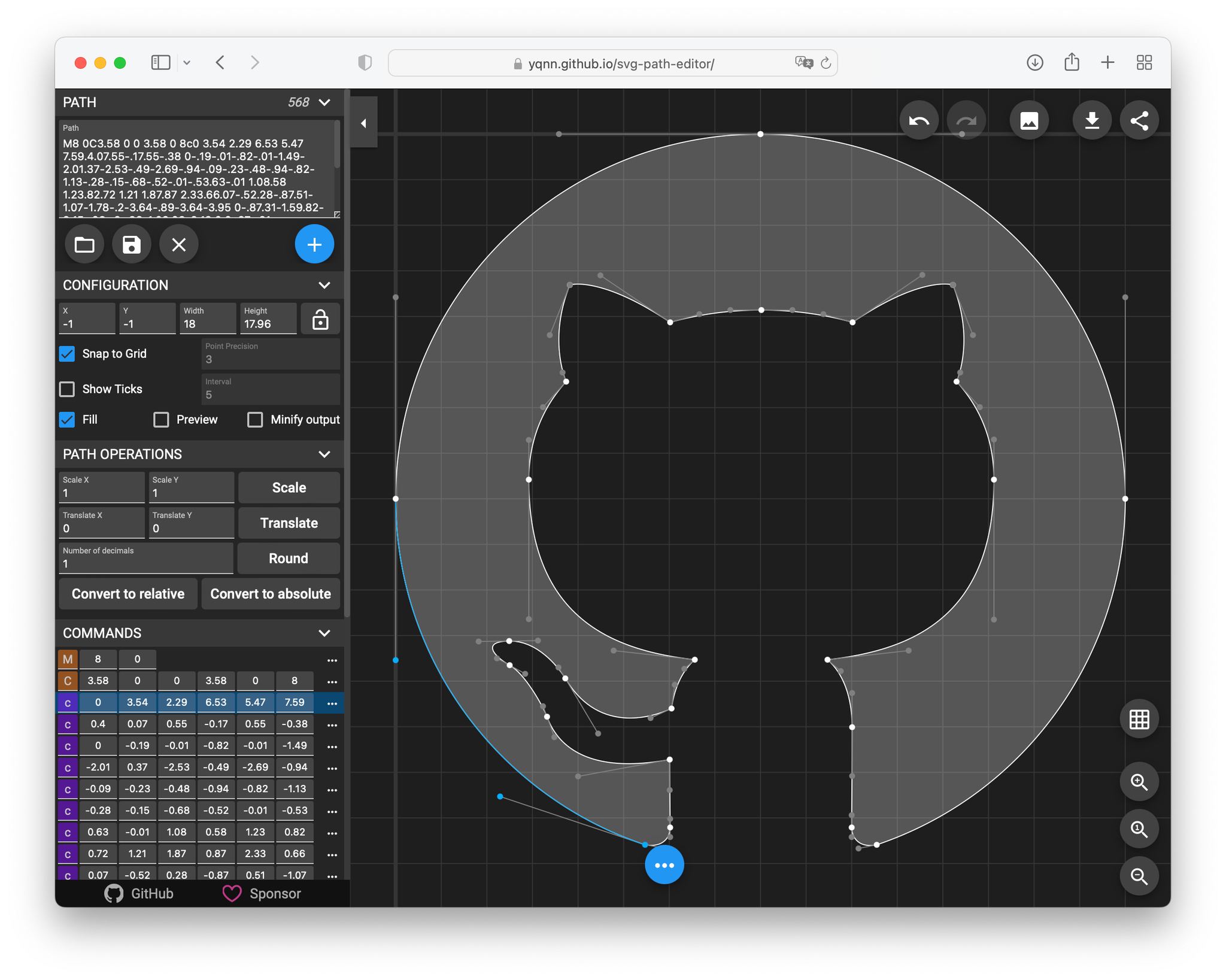Click the Redo arrow on canvas
Image resolution: width=1226 pixels, height=980 pixels.
(966, 121)
